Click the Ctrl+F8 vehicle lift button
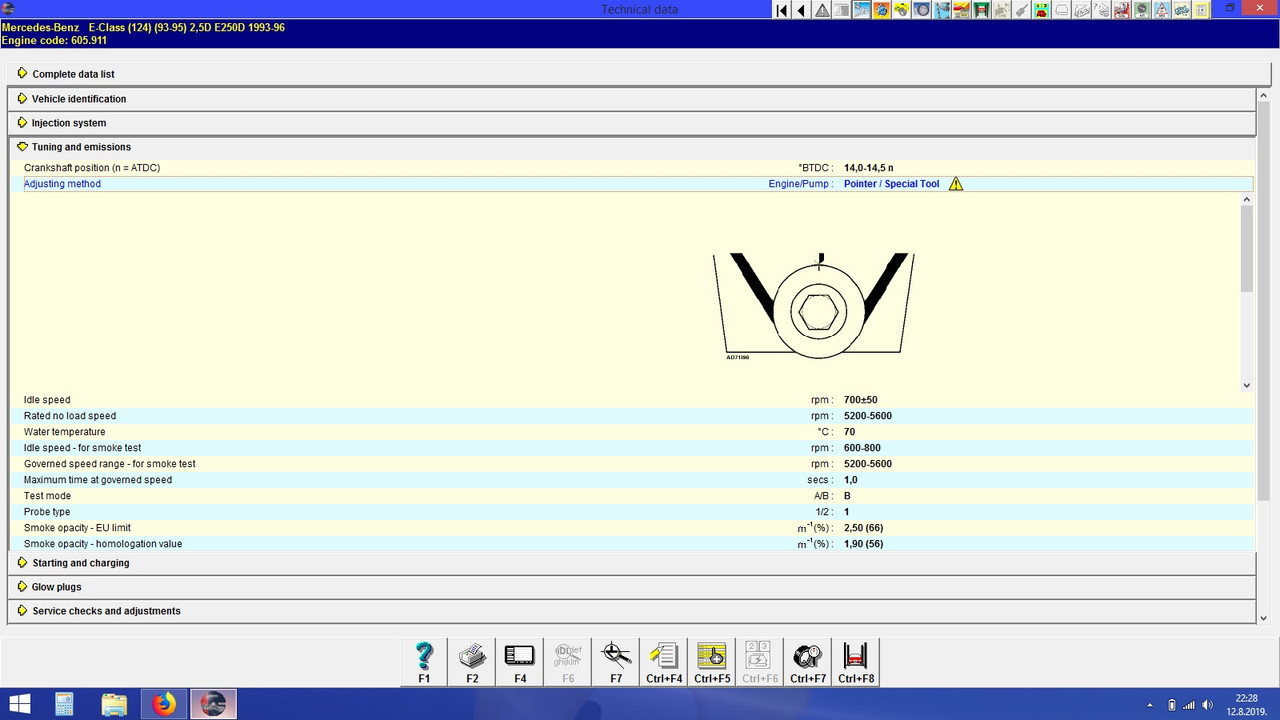The width and height of the screenshot is (1280, 720). click(856, 663)
